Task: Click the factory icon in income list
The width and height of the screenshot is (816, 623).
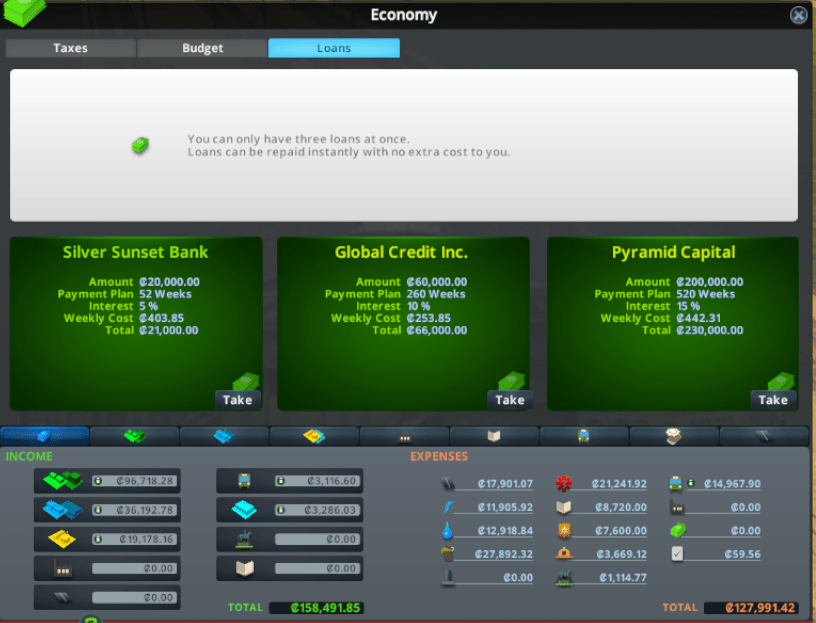Action: click(x=62, y=568)
